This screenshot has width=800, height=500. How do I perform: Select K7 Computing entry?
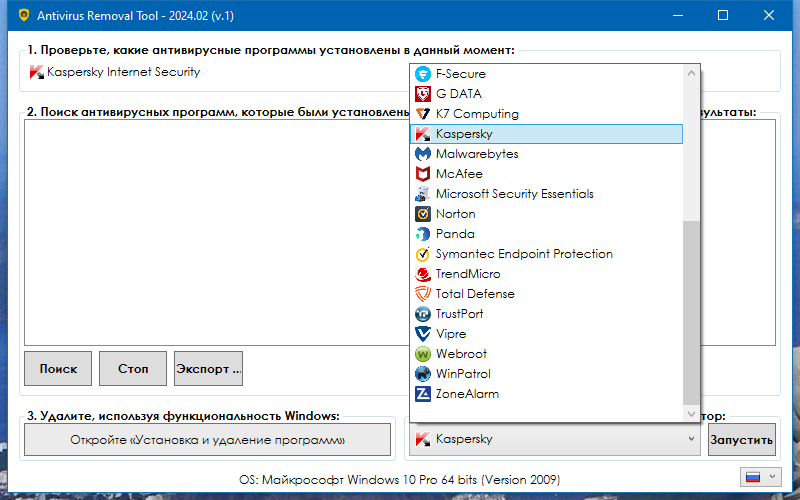pos(546,114)
